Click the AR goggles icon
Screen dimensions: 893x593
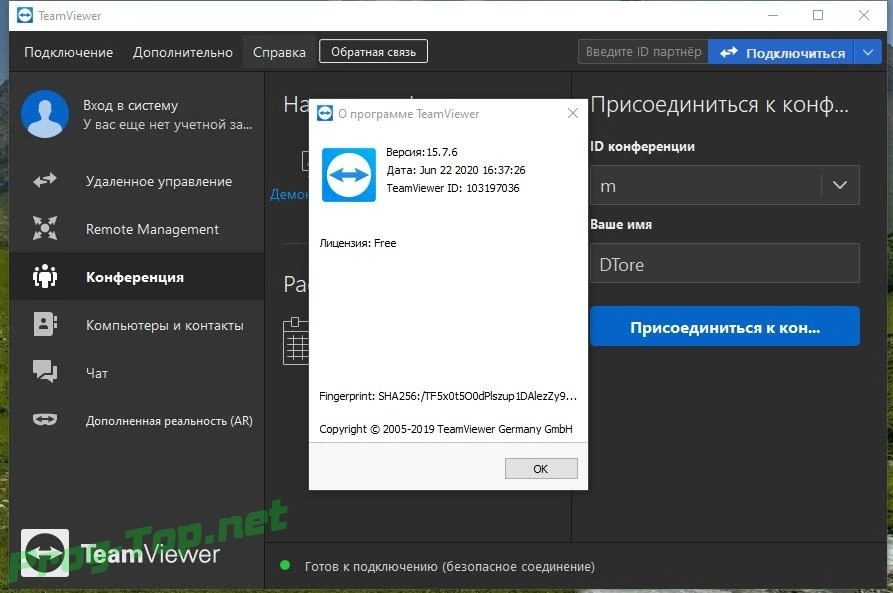point(44,420)
